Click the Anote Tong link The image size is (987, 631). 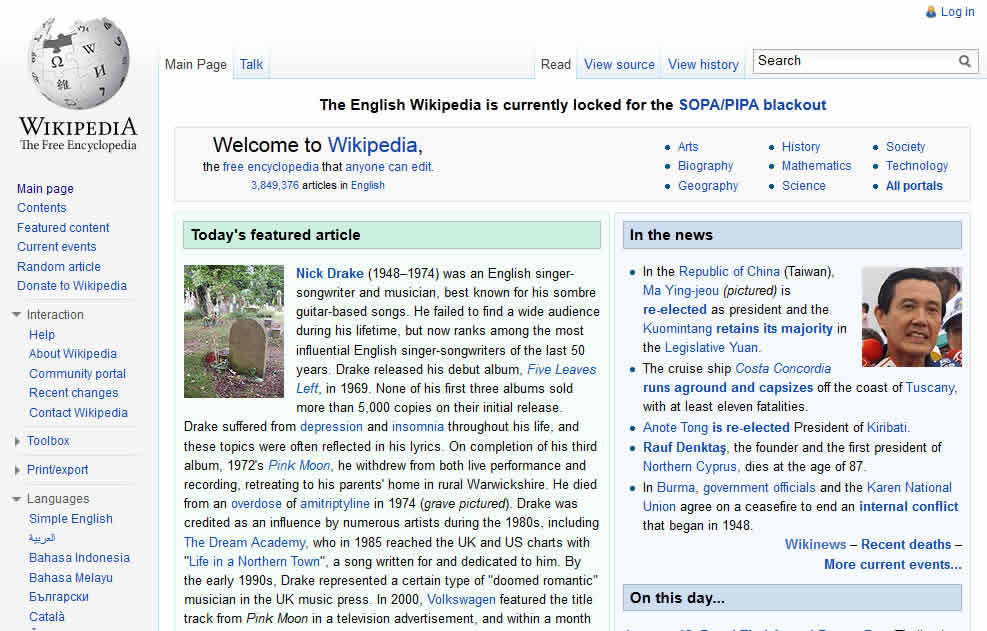click(x=675, y=428)
